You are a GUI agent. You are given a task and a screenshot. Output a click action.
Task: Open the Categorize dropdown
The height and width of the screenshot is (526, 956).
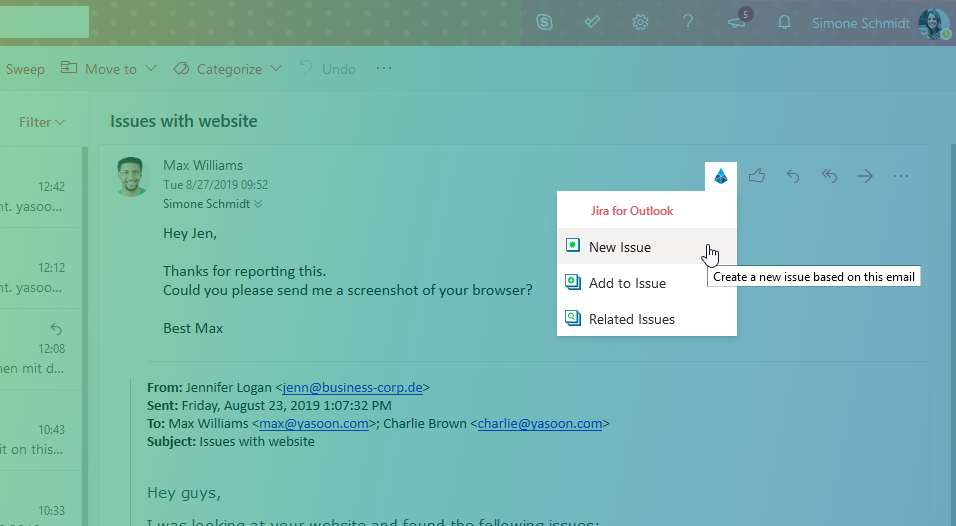(228, 69)
